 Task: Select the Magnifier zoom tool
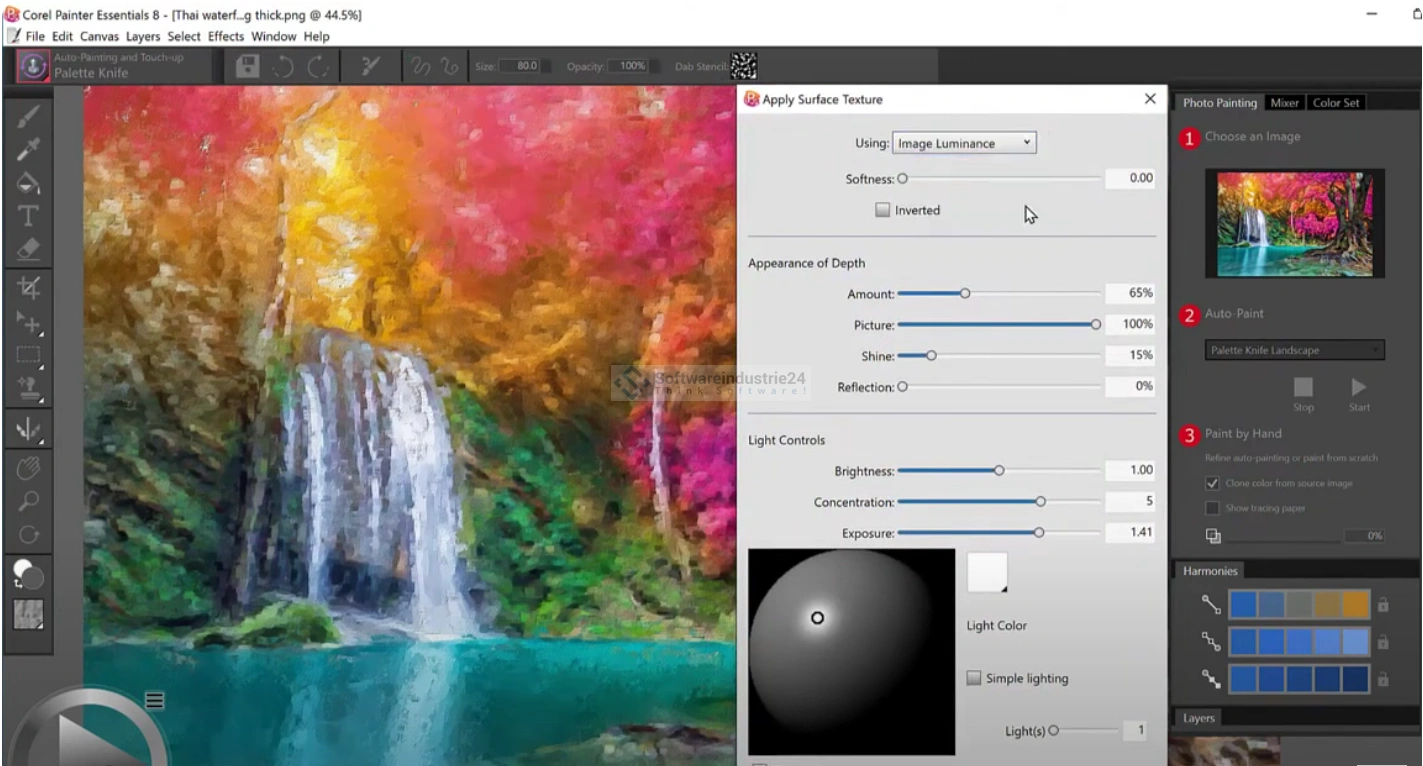[x=28, y=501]
